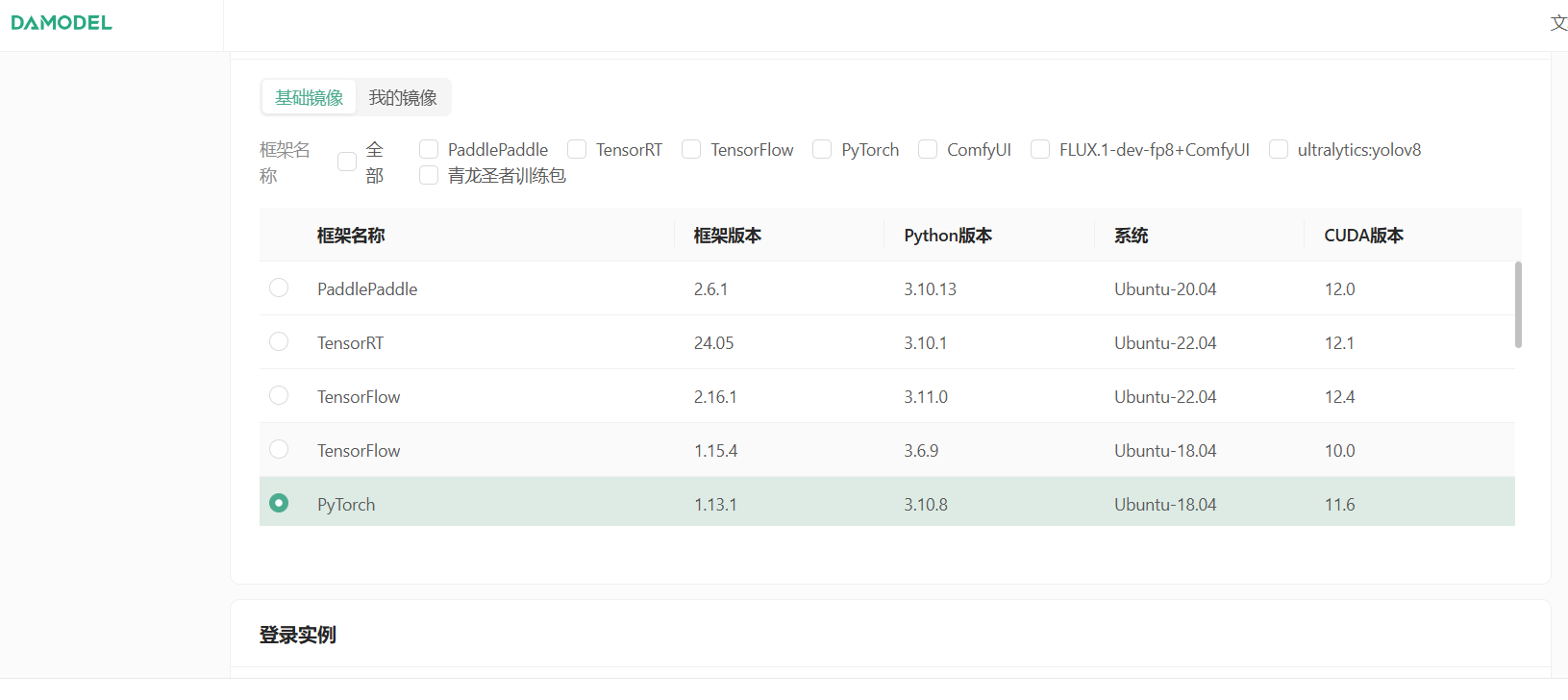Click CUDA version 12.4

click(1339, 397)
